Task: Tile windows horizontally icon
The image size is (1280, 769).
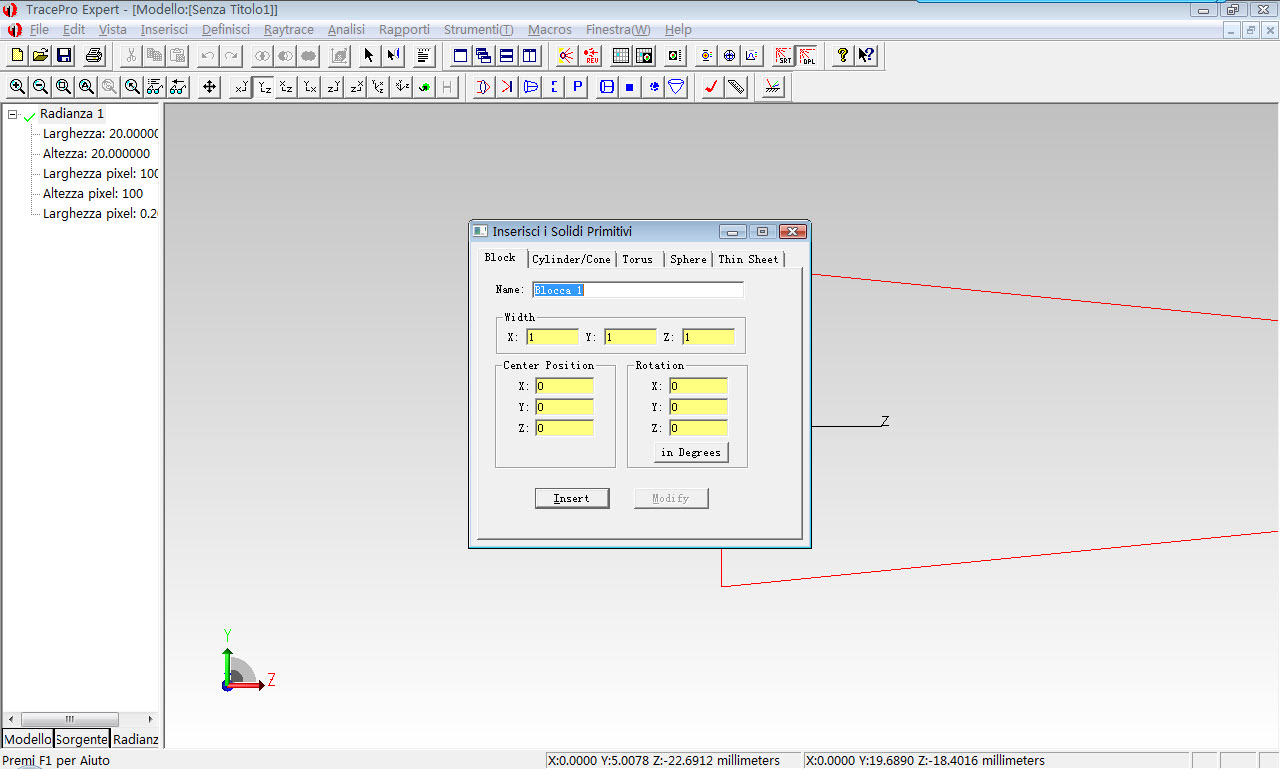Action: [x=507, y=55]
